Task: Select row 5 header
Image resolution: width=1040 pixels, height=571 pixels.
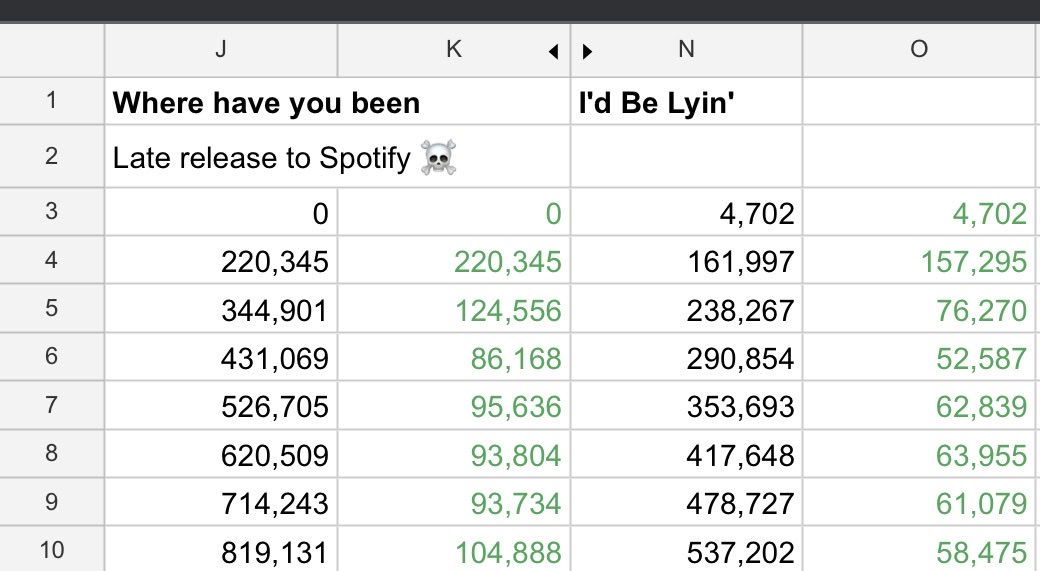Action: (52, 308)
